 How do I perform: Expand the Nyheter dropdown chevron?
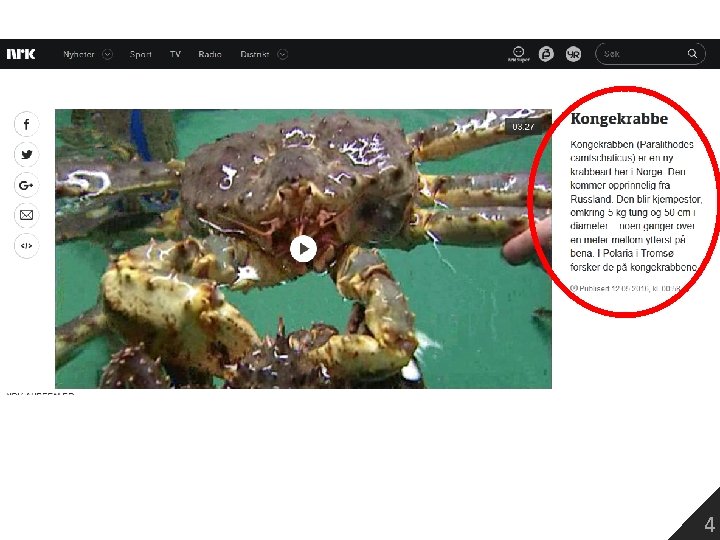pyautogui.click(x=107, y=54)
